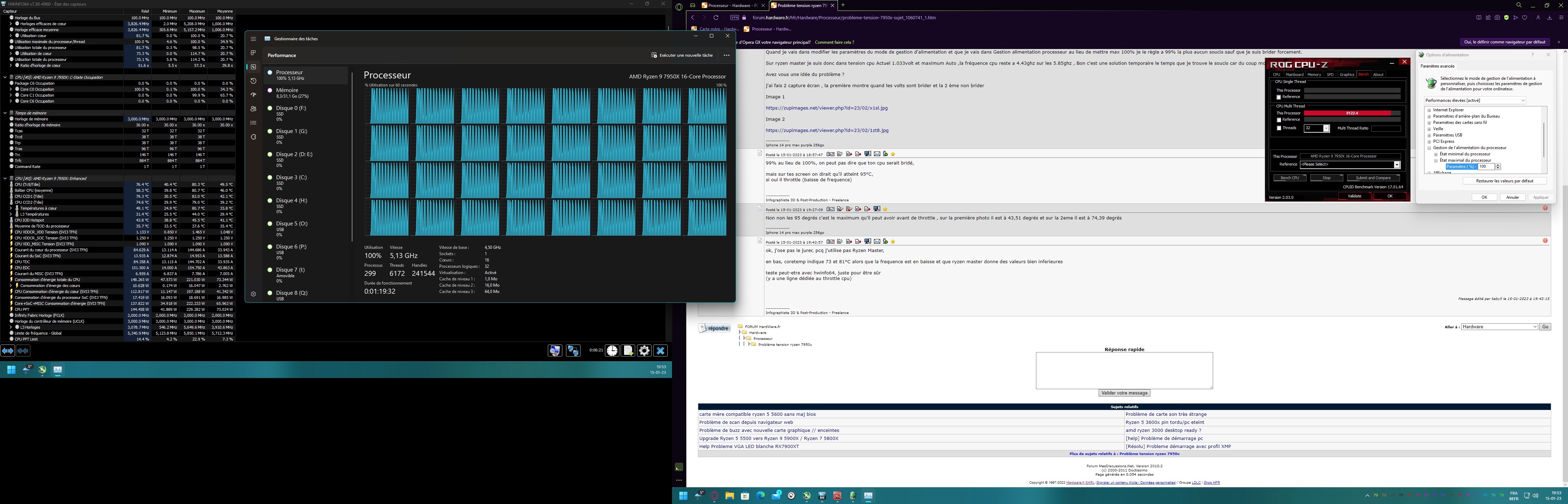The height and width of the screenshot is (504, 1568).
Task: Enable Reference checkbox under CPU Multi Thread
Action: (1279, 120)
